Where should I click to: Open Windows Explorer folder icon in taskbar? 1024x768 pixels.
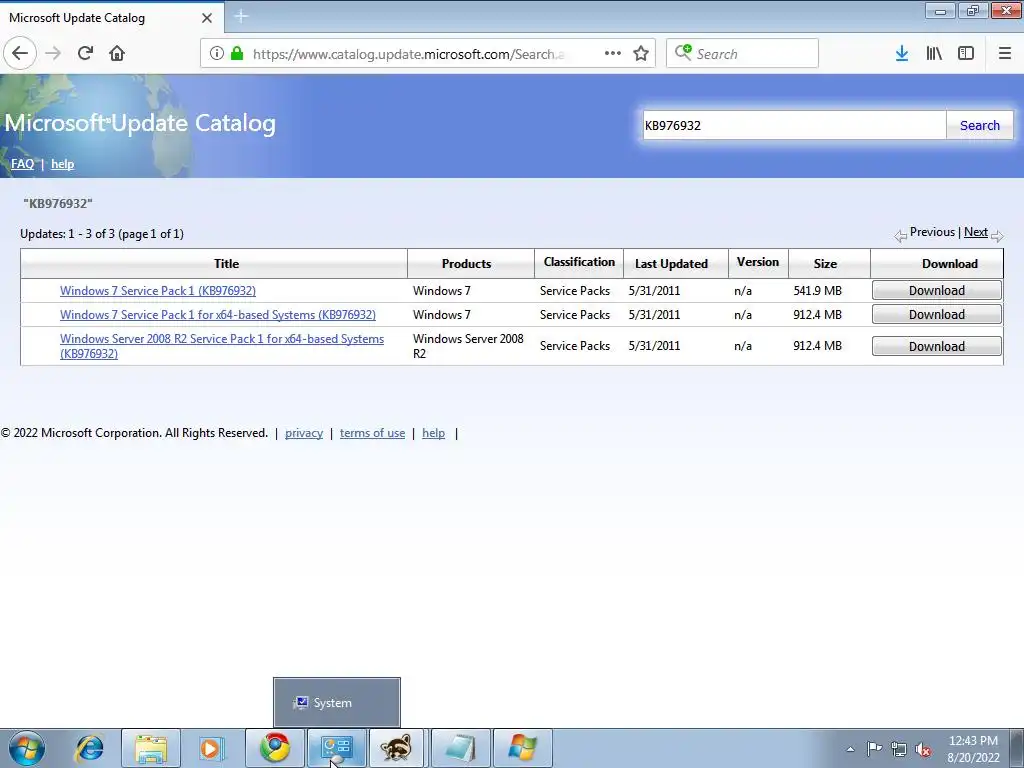[x=151, y=748]
